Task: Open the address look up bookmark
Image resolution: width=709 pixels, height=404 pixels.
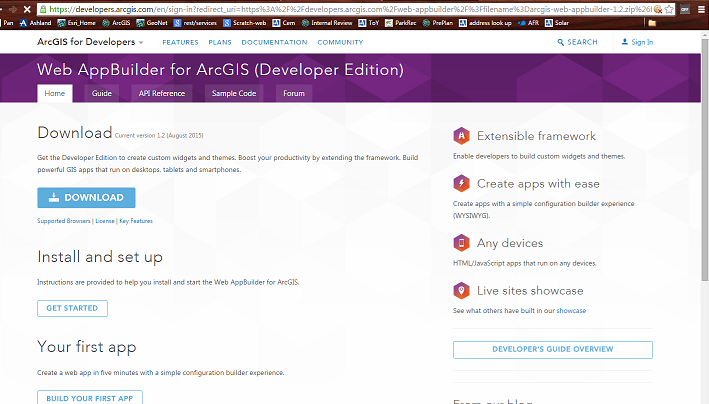Action: tap(485, 23)
